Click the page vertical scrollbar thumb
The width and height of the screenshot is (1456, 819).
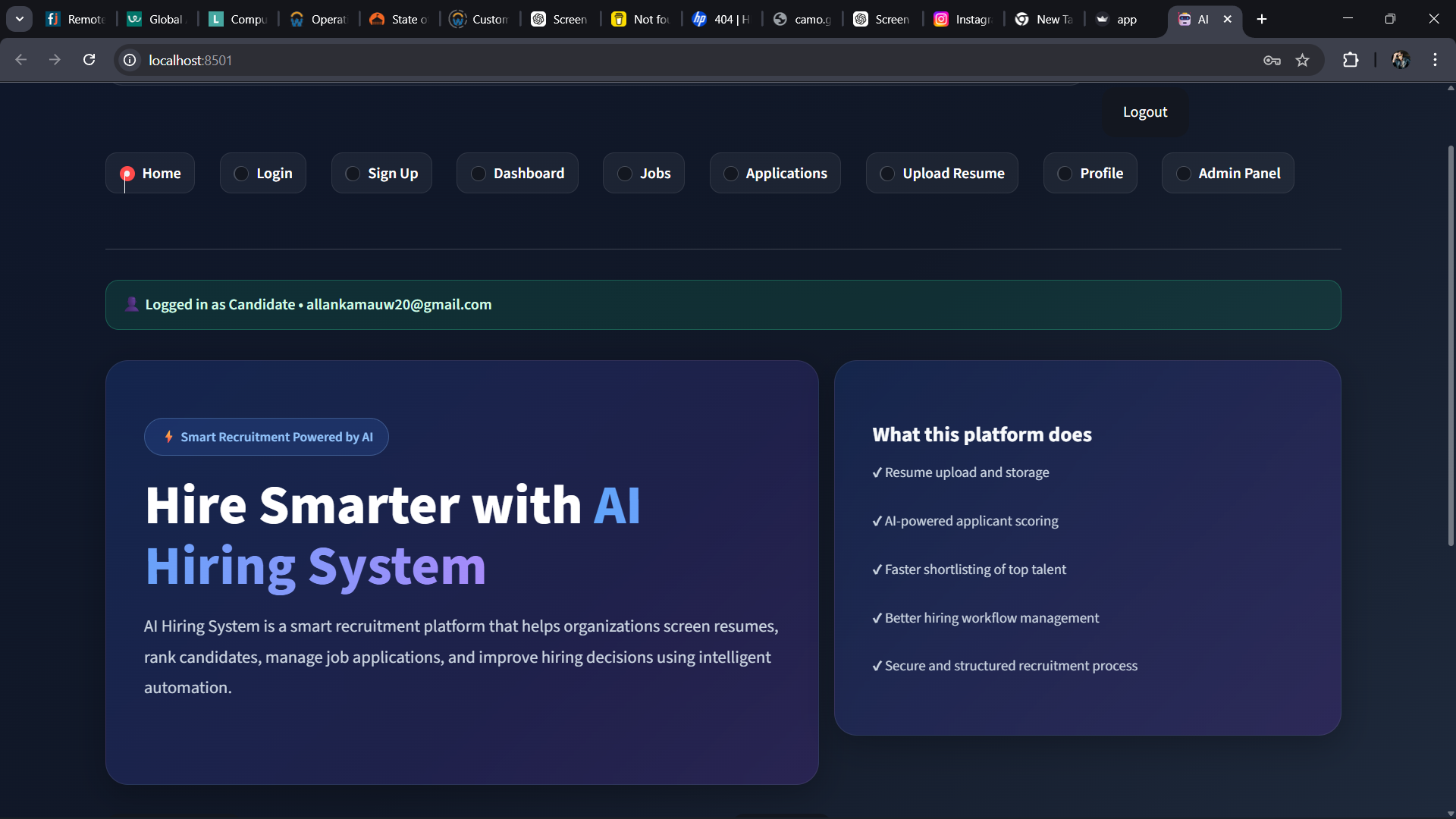tap(1450, 345)
